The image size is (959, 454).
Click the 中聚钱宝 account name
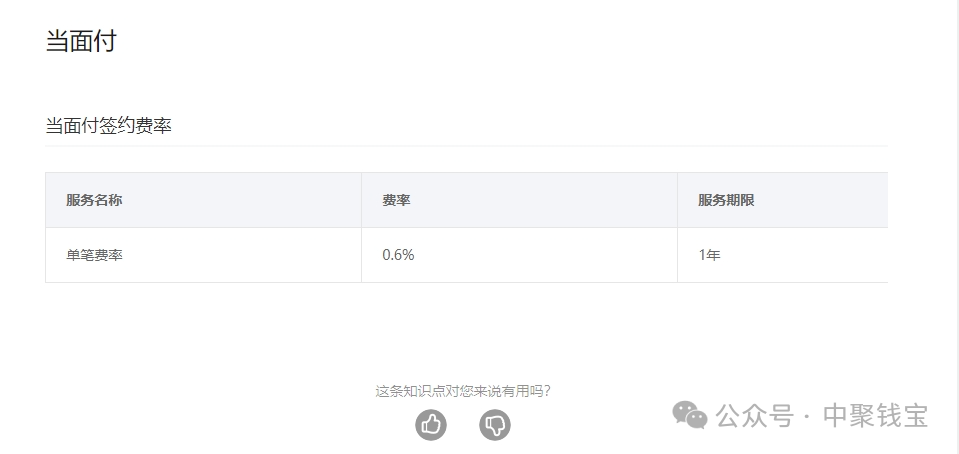(875, 416)
